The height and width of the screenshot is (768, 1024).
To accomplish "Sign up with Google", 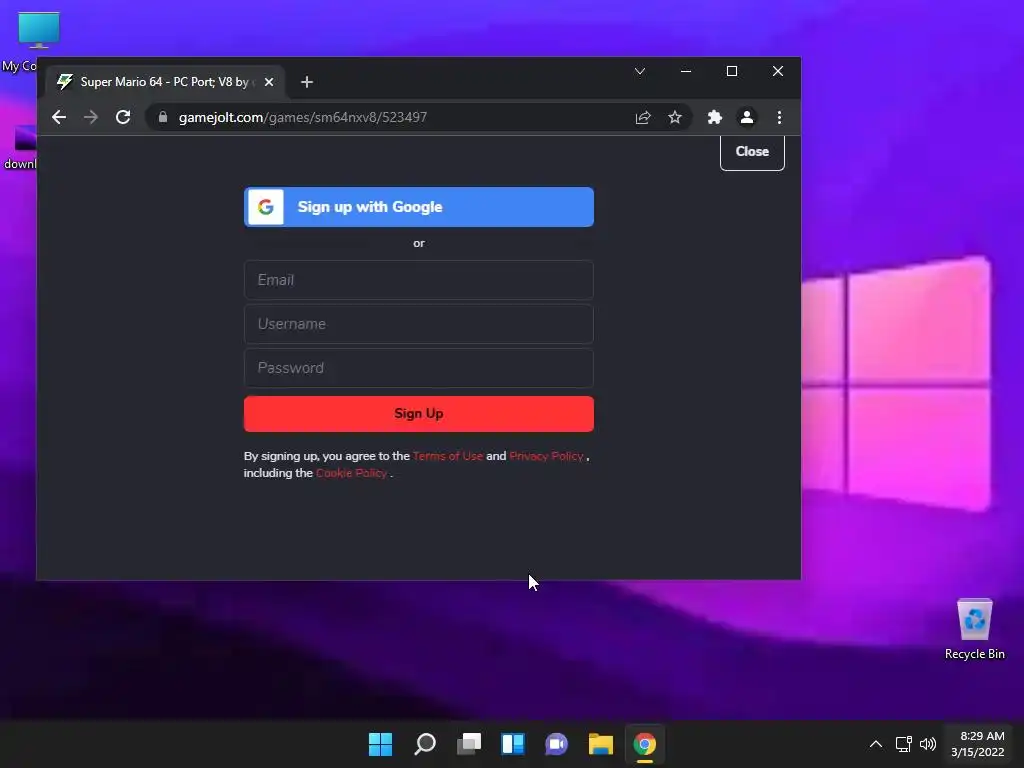I will pyautogui.click(x=419, y=207).
